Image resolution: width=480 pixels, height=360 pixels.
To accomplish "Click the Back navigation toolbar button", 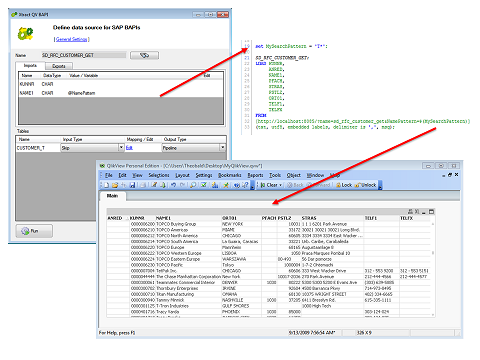I will pos(295,185).
